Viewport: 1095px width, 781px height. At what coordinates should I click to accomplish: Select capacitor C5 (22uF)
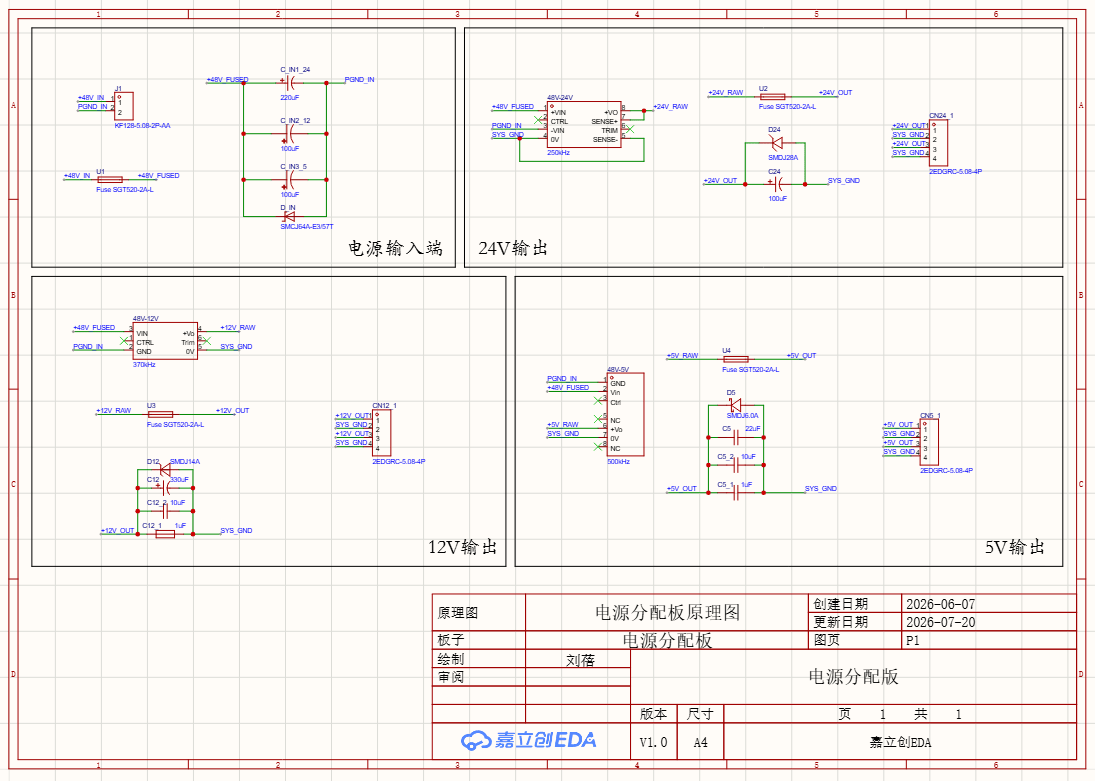[x=735, y=437]
